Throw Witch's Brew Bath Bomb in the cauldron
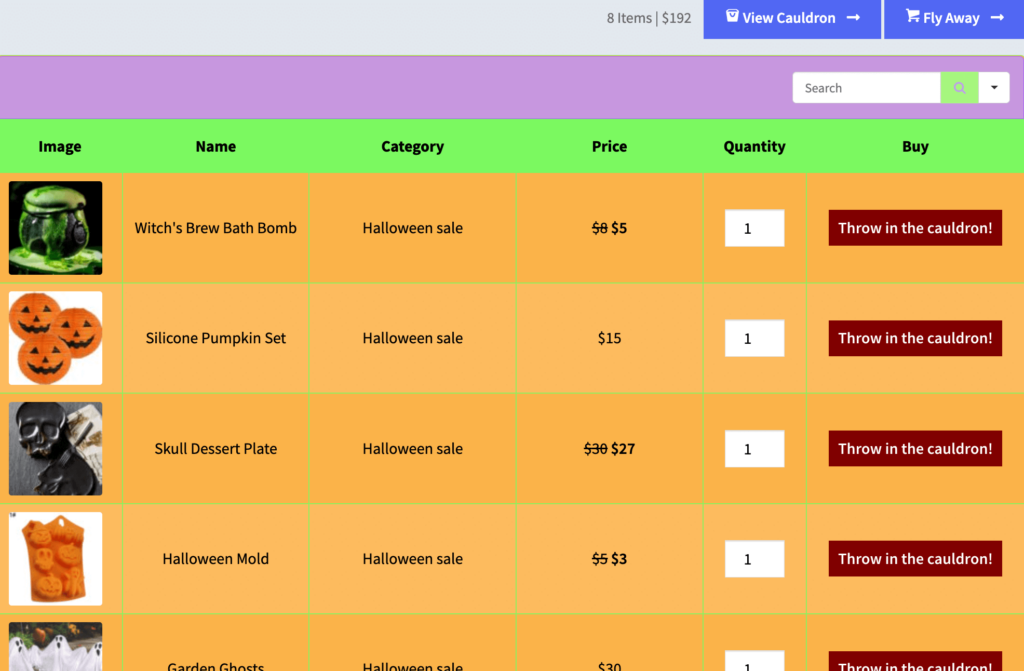The image size is (1024, 671). pyautogui.click(x=914, y=228)
